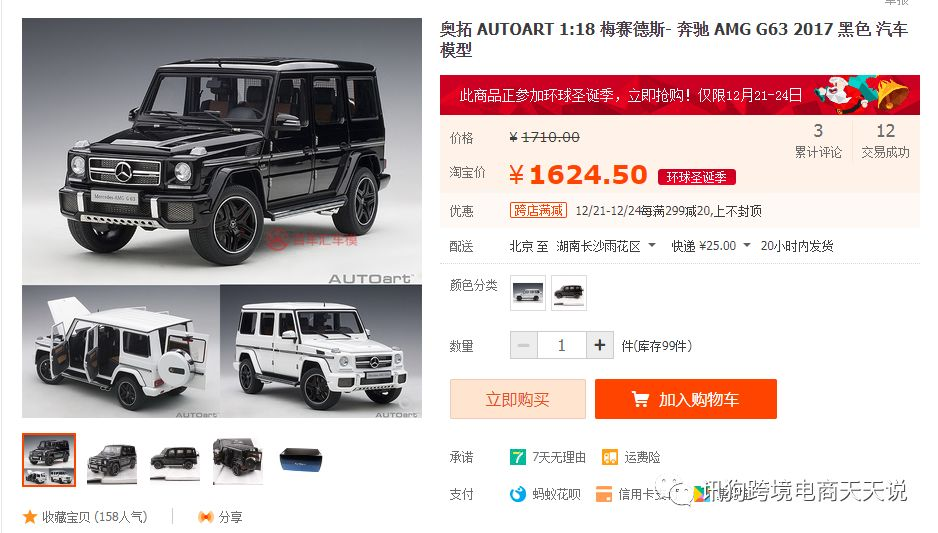Open the 交易成功 transactions count tab

(885, 141)
